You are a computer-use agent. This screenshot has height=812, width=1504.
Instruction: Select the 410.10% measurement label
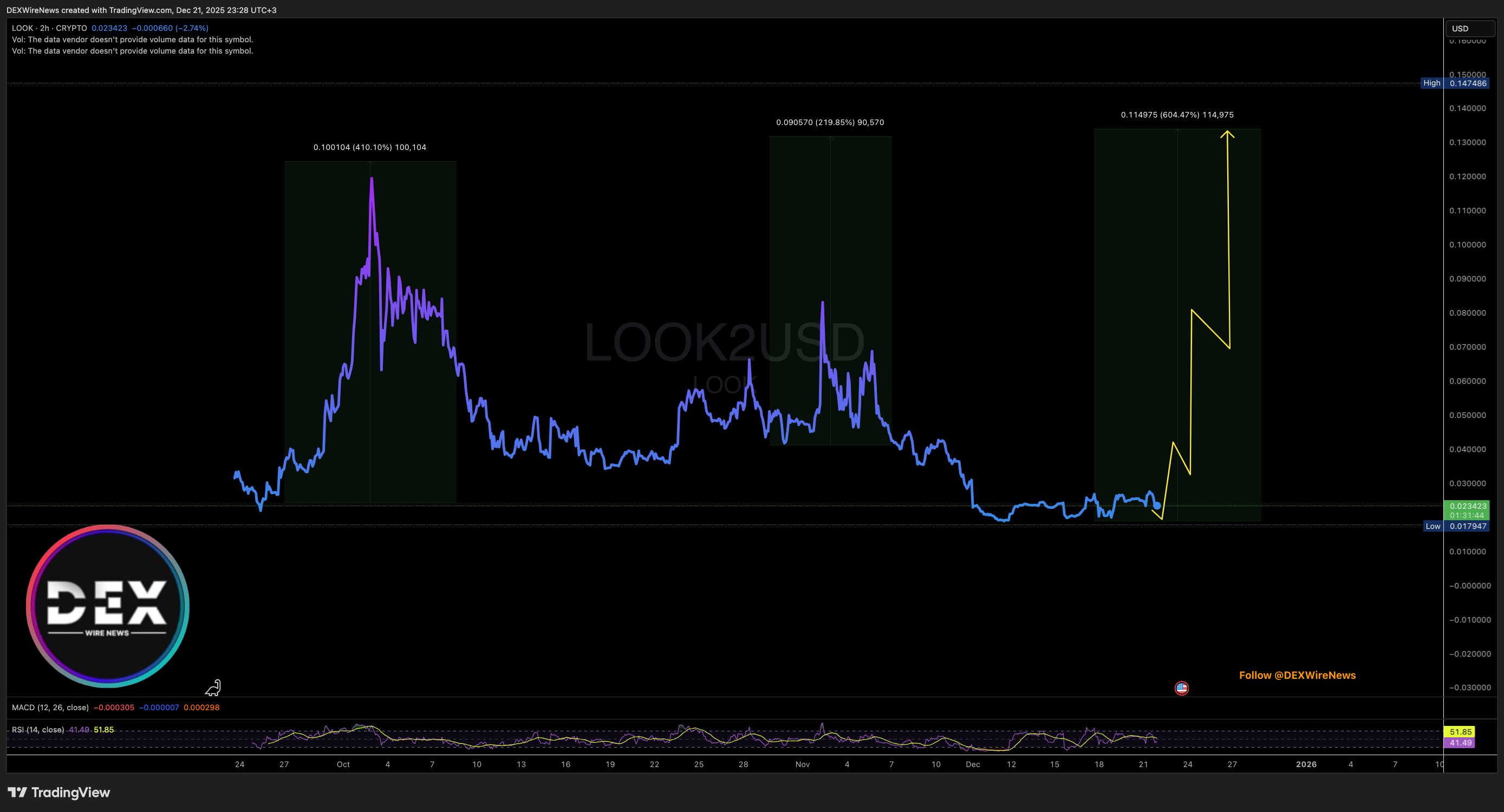coord(369,147)
